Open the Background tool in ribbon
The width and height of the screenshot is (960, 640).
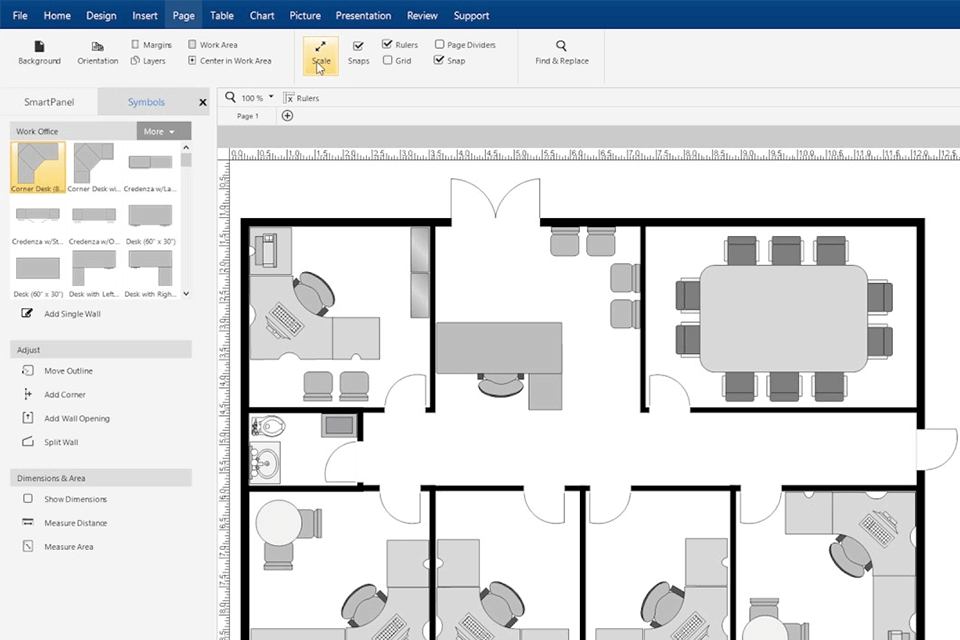tap(39, 52)
